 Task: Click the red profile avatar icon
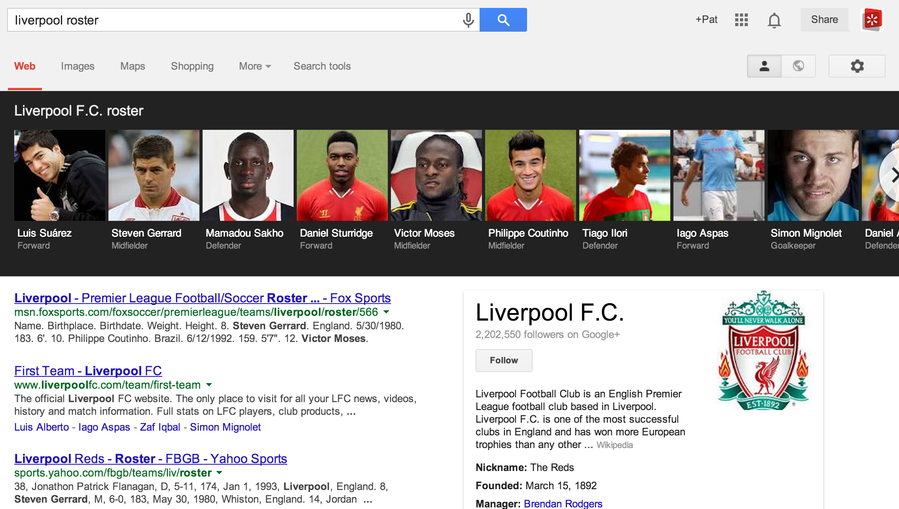873,20
